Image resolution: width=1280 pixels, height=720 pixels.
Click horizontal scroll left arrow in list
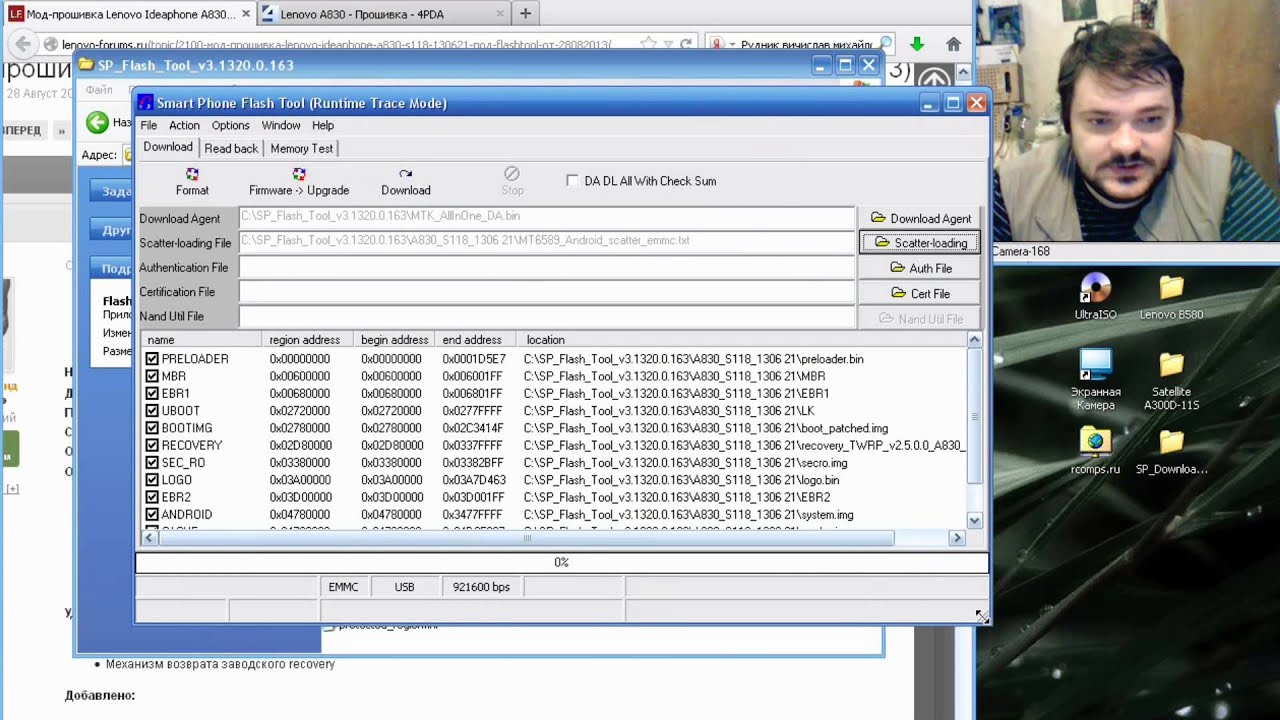tap(149, 538)
